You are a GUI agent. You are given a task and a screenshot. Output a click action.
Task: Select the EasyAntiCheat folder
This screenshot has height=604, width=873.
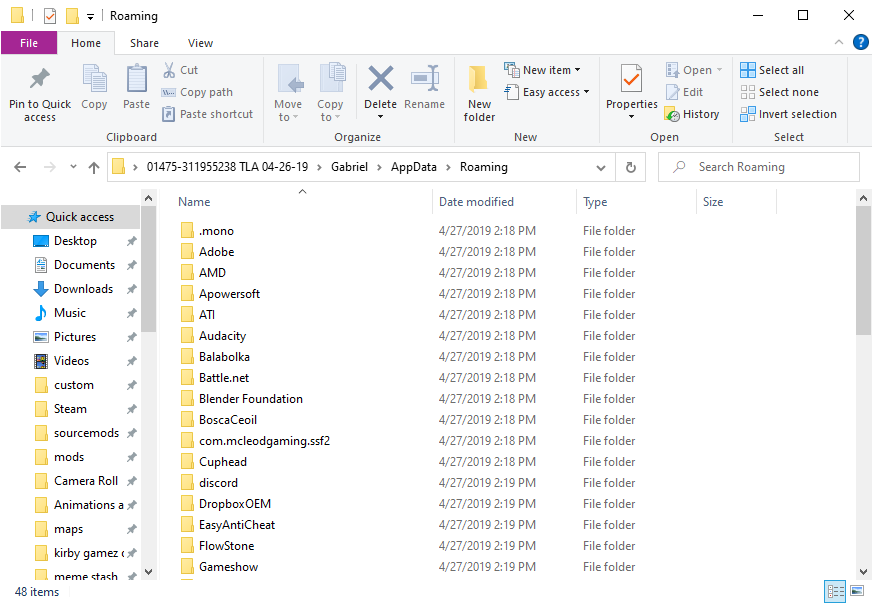pos(237,525)
